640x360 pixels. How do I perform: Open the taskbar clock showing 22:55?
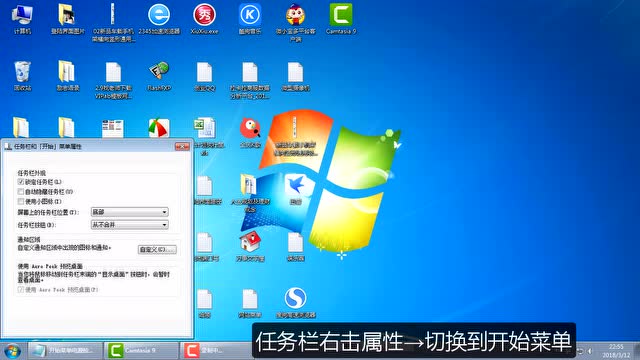tap(616, 351)
